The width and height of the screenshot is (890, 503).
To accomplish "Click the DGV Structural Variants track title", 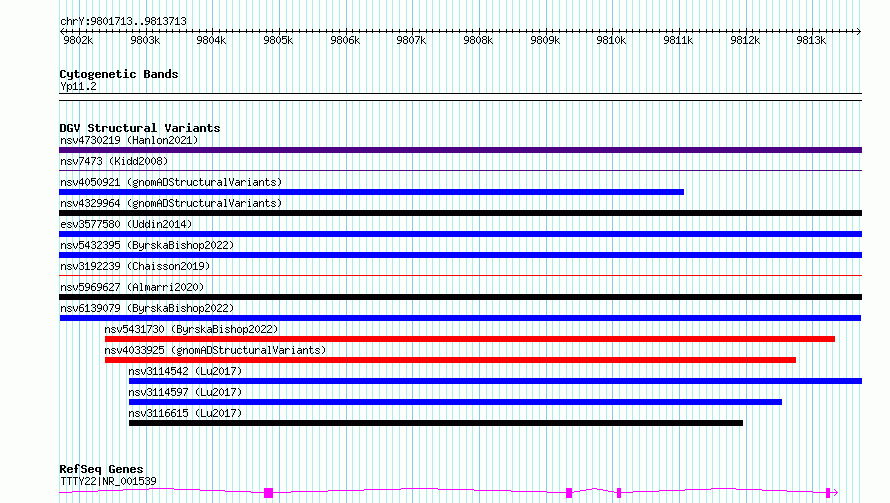I will pos(140,128).
